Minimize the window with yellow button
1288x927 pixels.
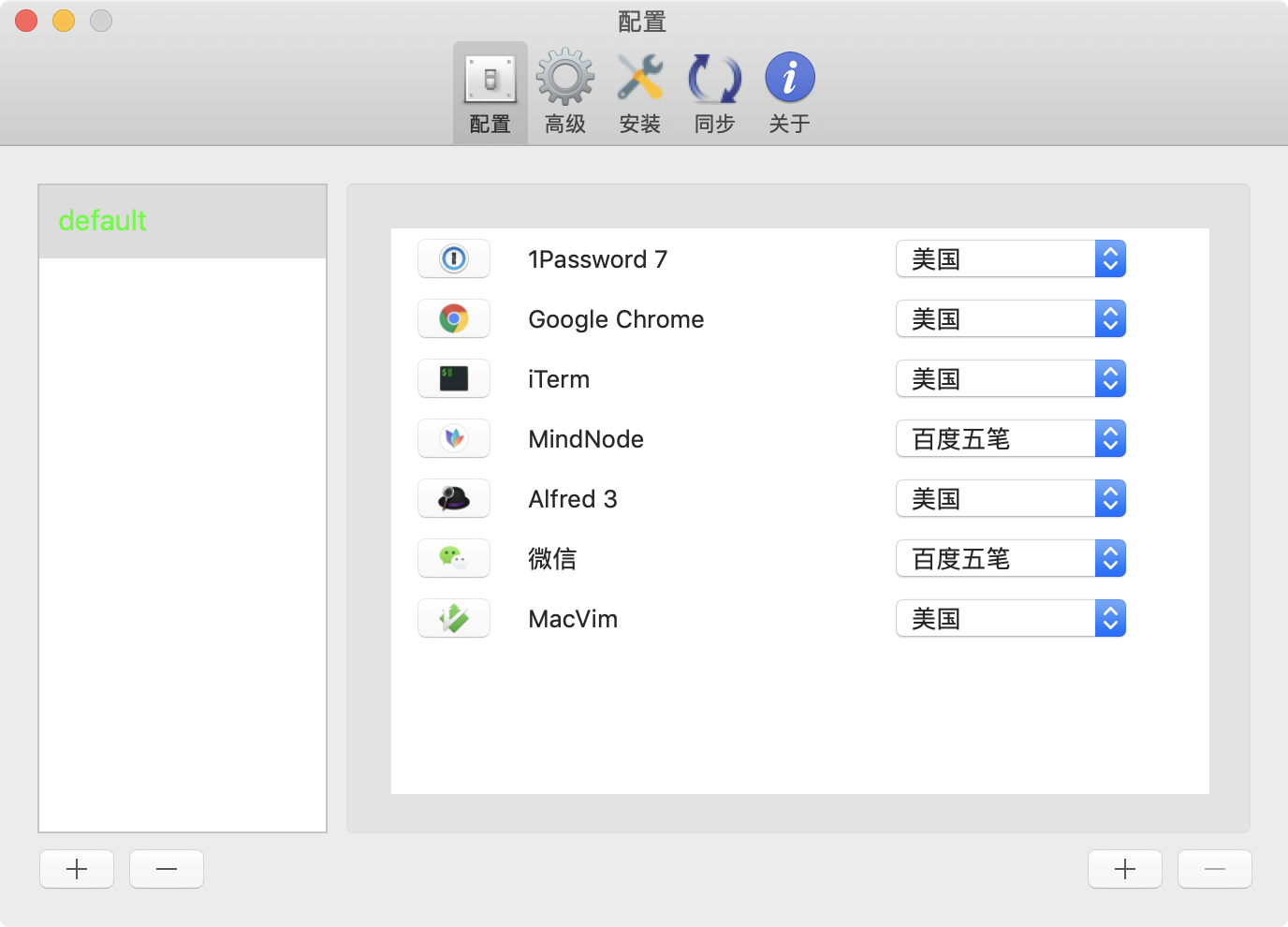click(64, 20)
